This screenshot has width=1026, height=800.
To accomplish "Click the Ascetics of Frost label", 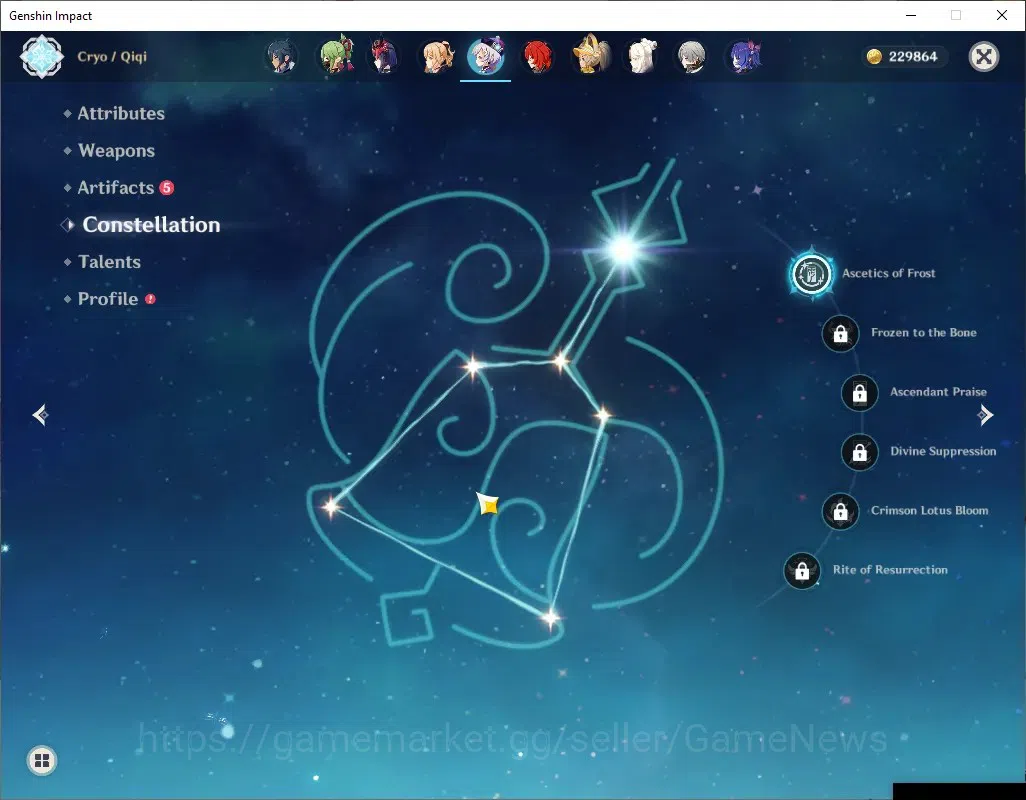I will pyautogui.click(x=889, y=273).
